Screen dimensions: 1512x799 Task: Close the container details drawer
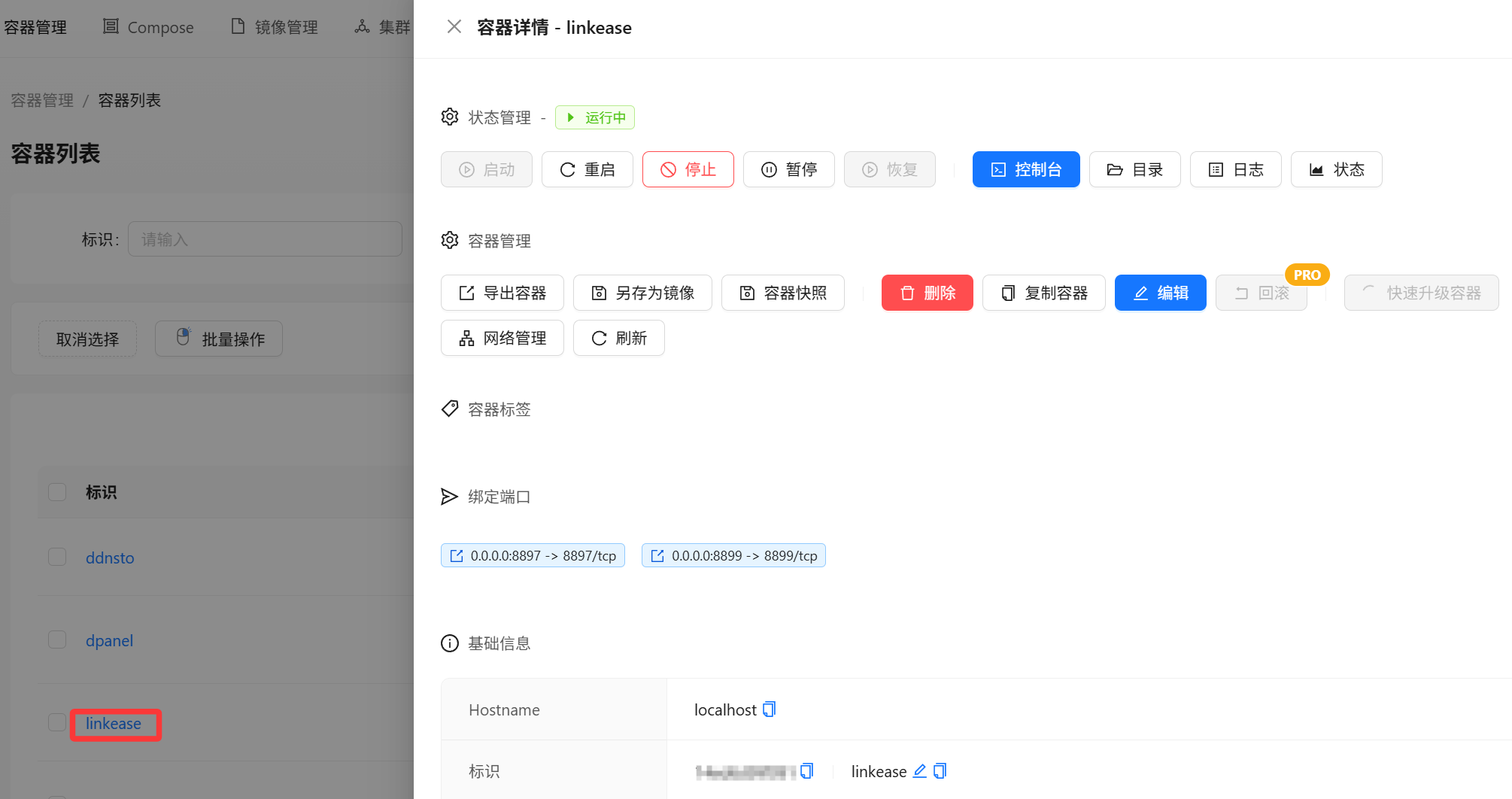click(454, 27)
